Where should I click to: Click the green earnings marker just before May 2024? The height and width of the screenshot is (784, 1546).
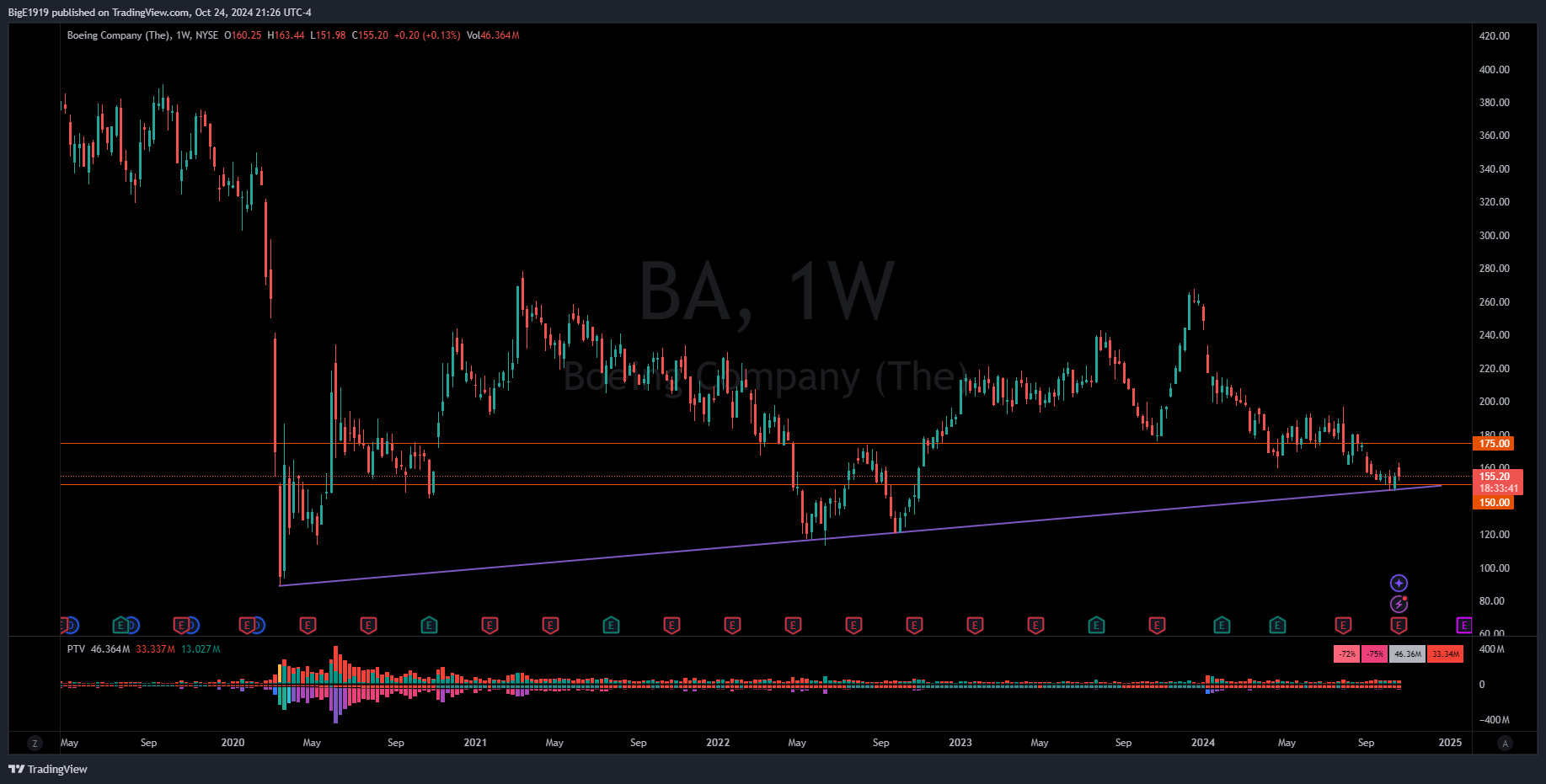[1278, 625]
